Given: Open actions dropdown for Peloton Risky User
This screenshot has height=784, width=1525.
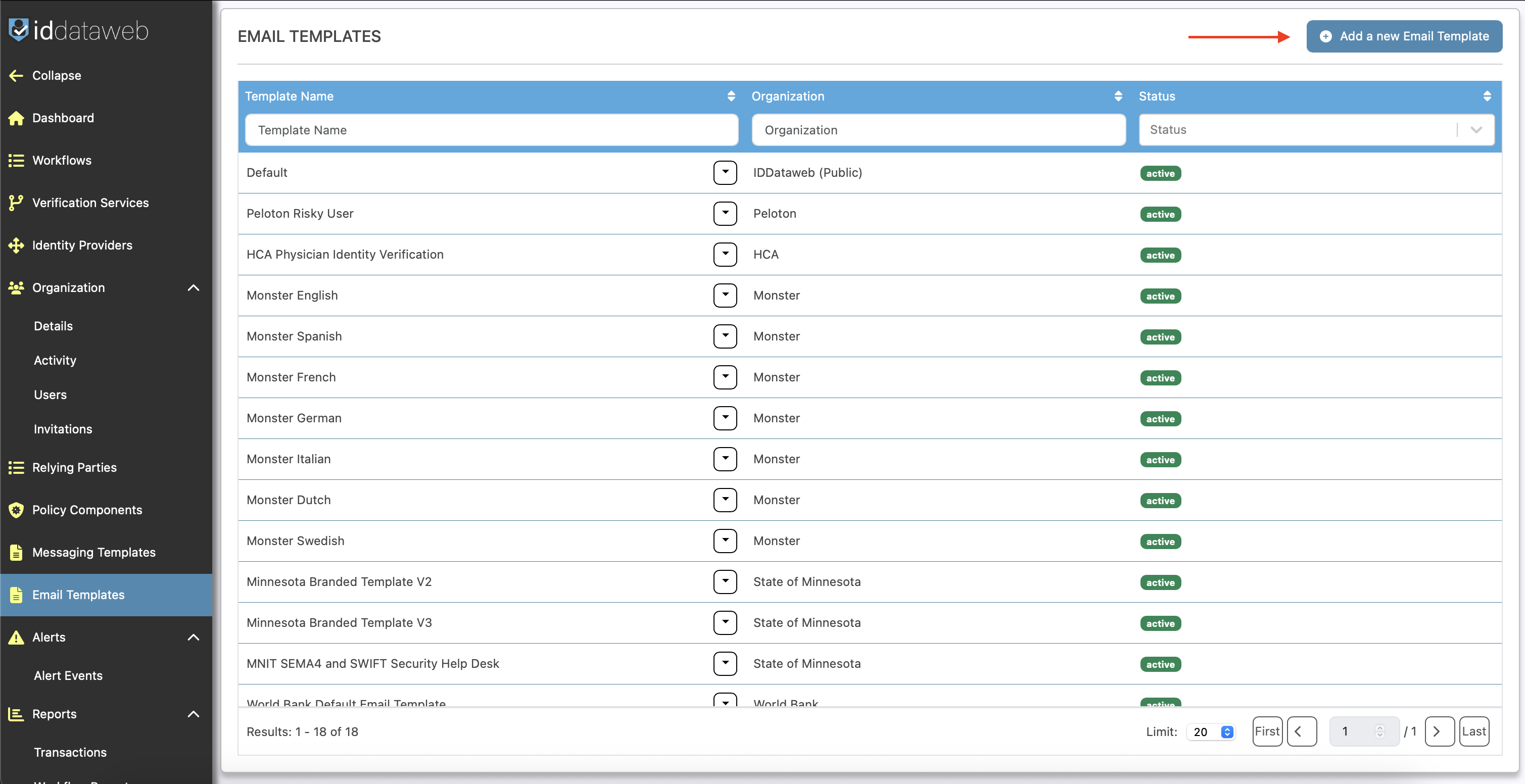Looking at the screenshot, I should pos(725,213).
